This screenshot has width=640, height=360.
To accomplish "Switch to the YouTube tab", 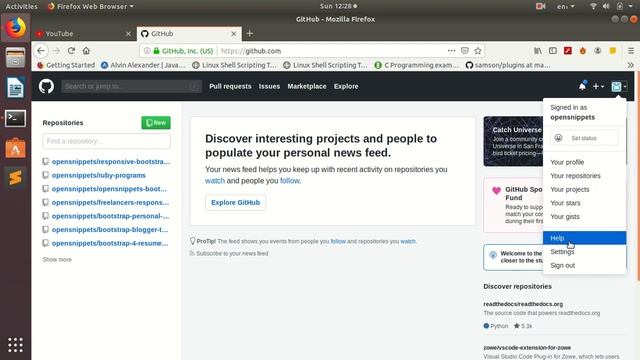I will 84,34.
